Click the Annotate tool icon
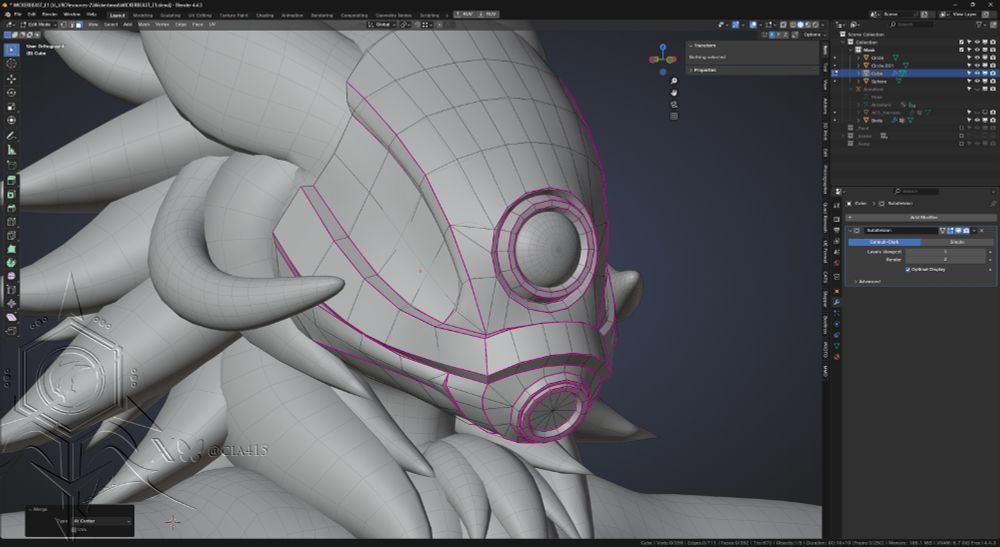The width and height of the screenshot is (1000, 547). pos(12,135)
